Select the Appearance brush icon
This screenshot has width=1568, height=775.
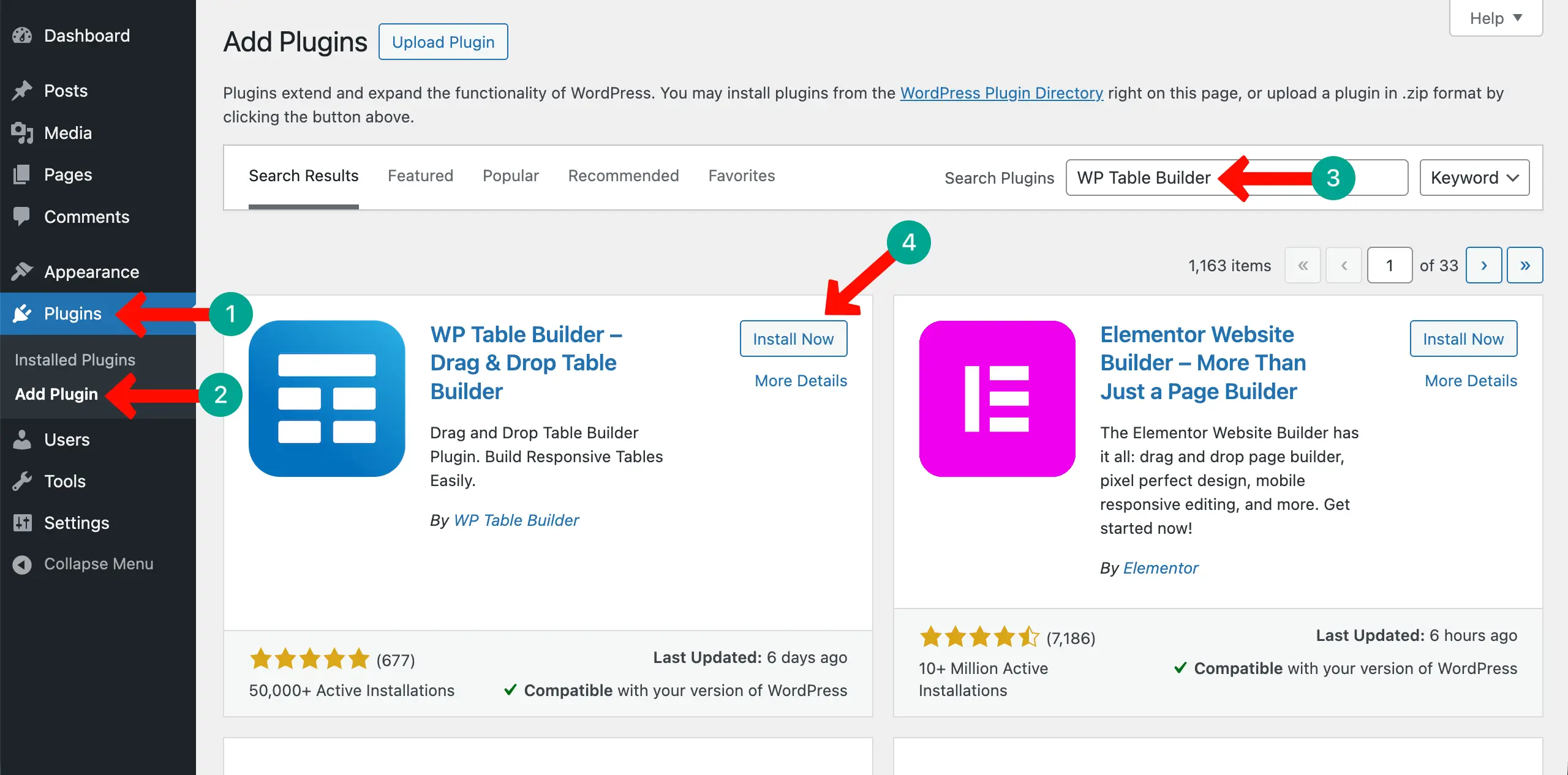(x=22, y=271)
